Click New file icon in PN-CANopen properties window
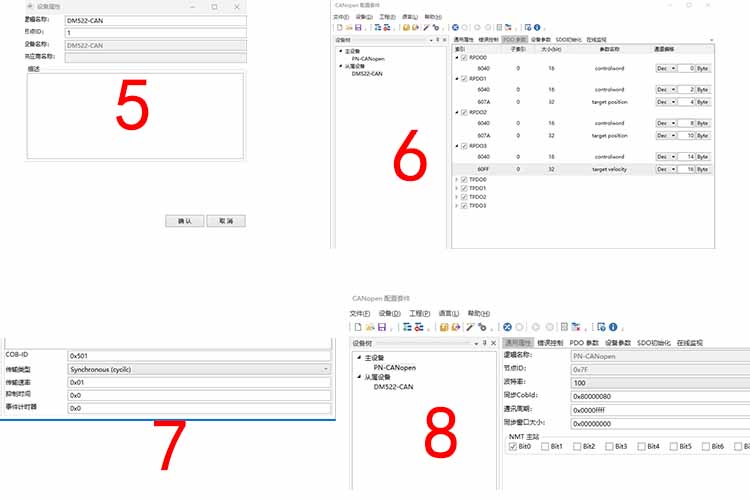This screenshot has height=500, width=750. 357,327
